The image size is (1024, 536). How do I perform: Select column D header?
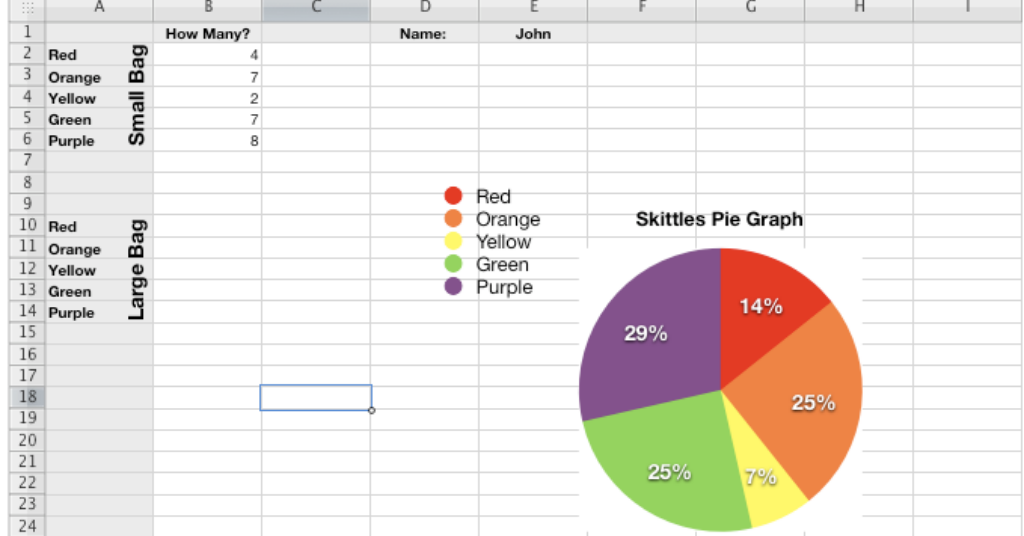click(x=424, y=10)
